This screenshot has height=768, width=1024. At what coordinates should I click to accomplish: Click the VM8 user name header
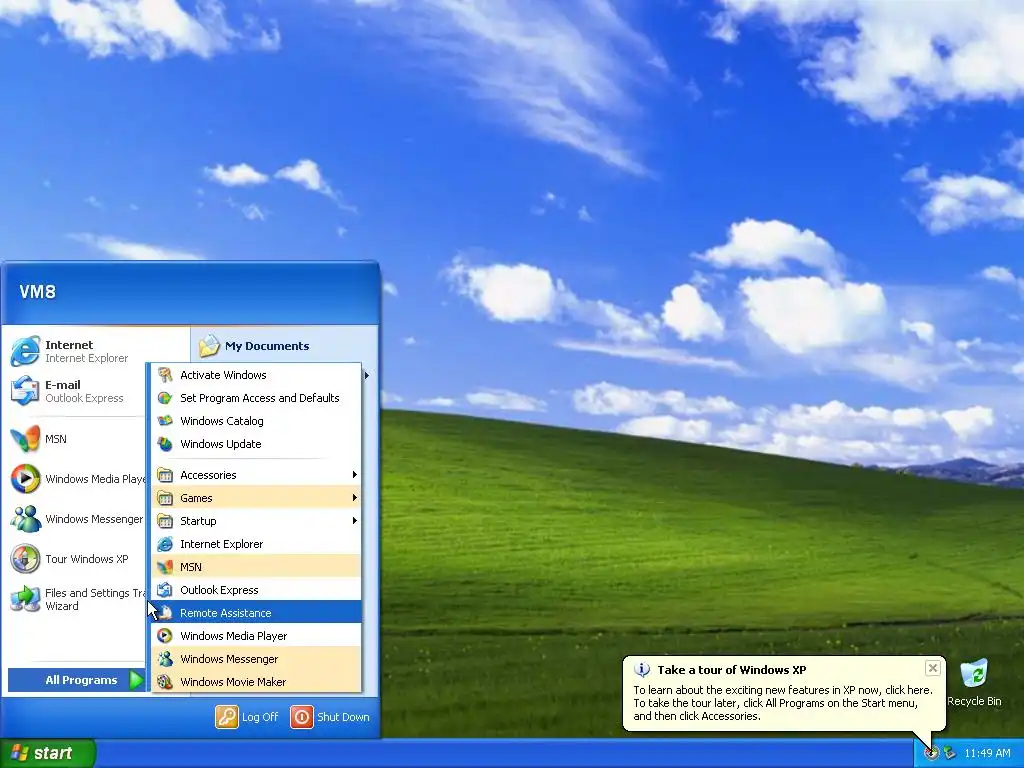click(37, 291)
